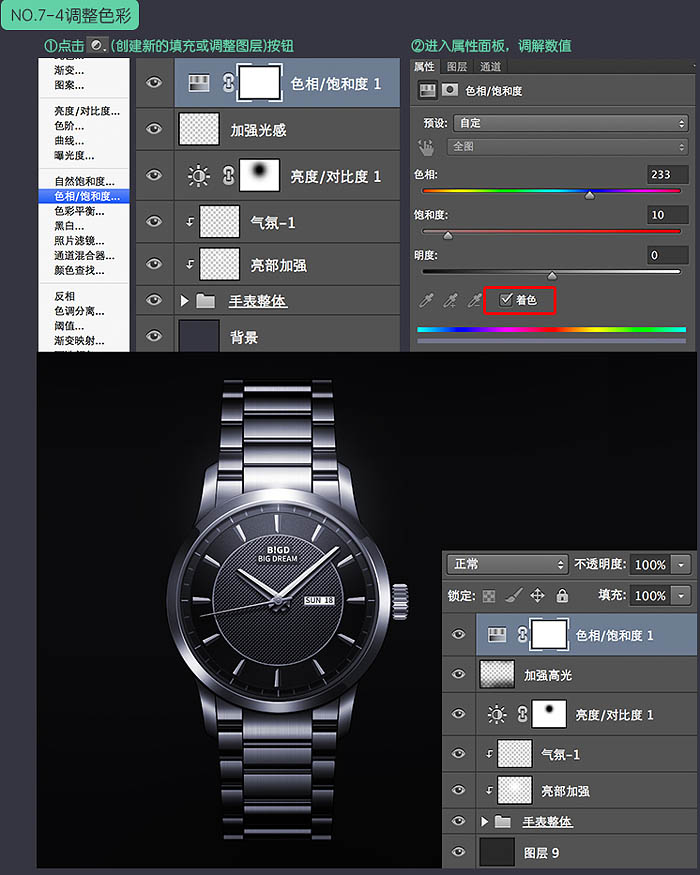
Task: Click the chain link icon on 亮度/对比度 1 under 加强高光
Action: (522, 714)
